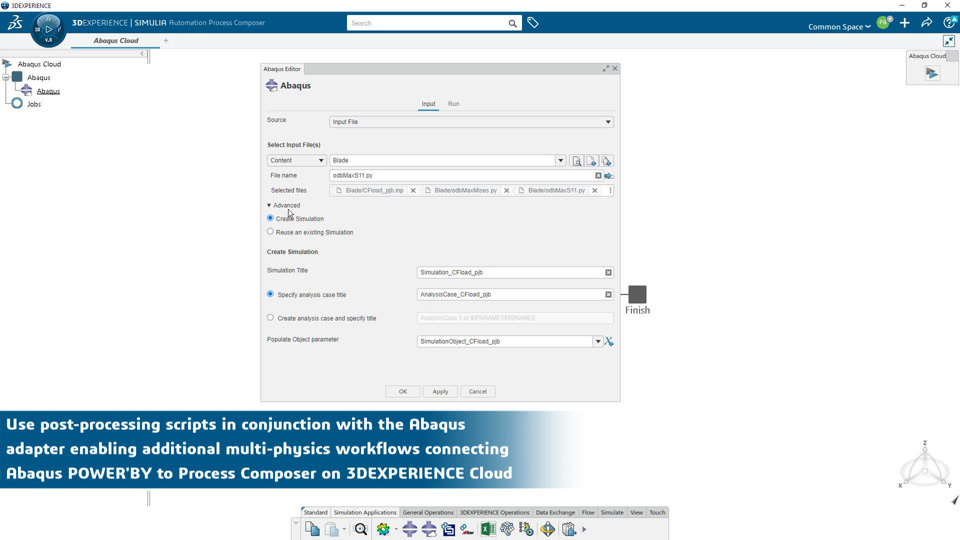Open the Source Input File dropdown
Image resolution: width=960 pixels, height=540 pixels.
471,122
